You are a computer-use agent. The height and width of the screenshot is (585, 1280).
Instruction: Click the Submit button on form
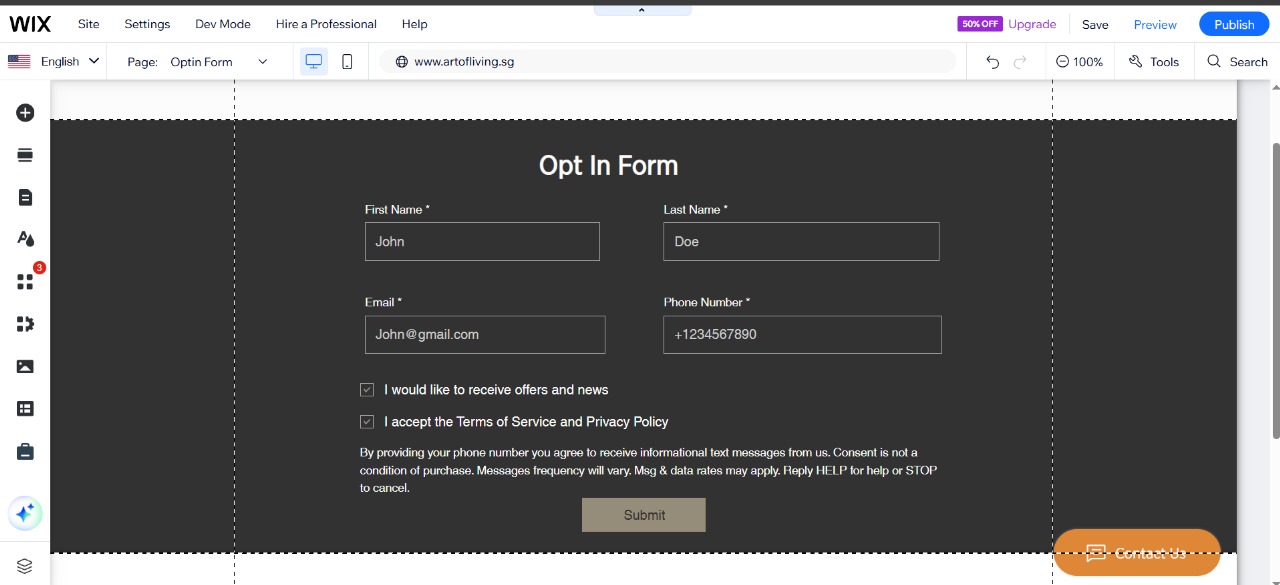(x=643, y=515)
